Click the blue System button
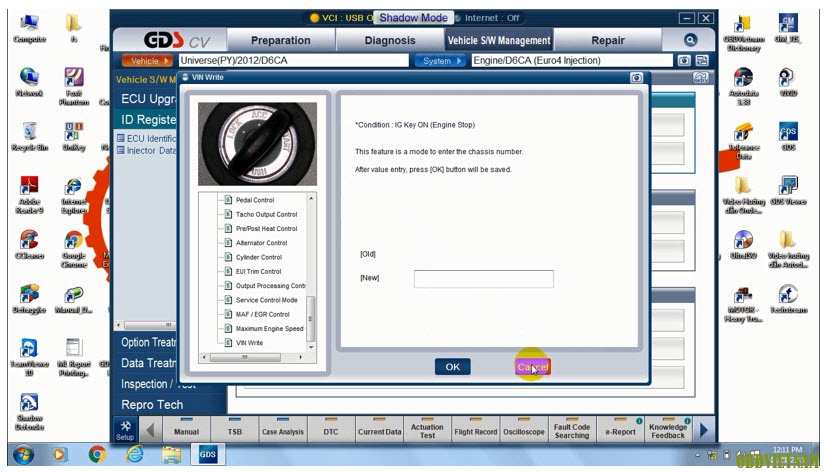826x472 pixels. click(x=440, y=61)
